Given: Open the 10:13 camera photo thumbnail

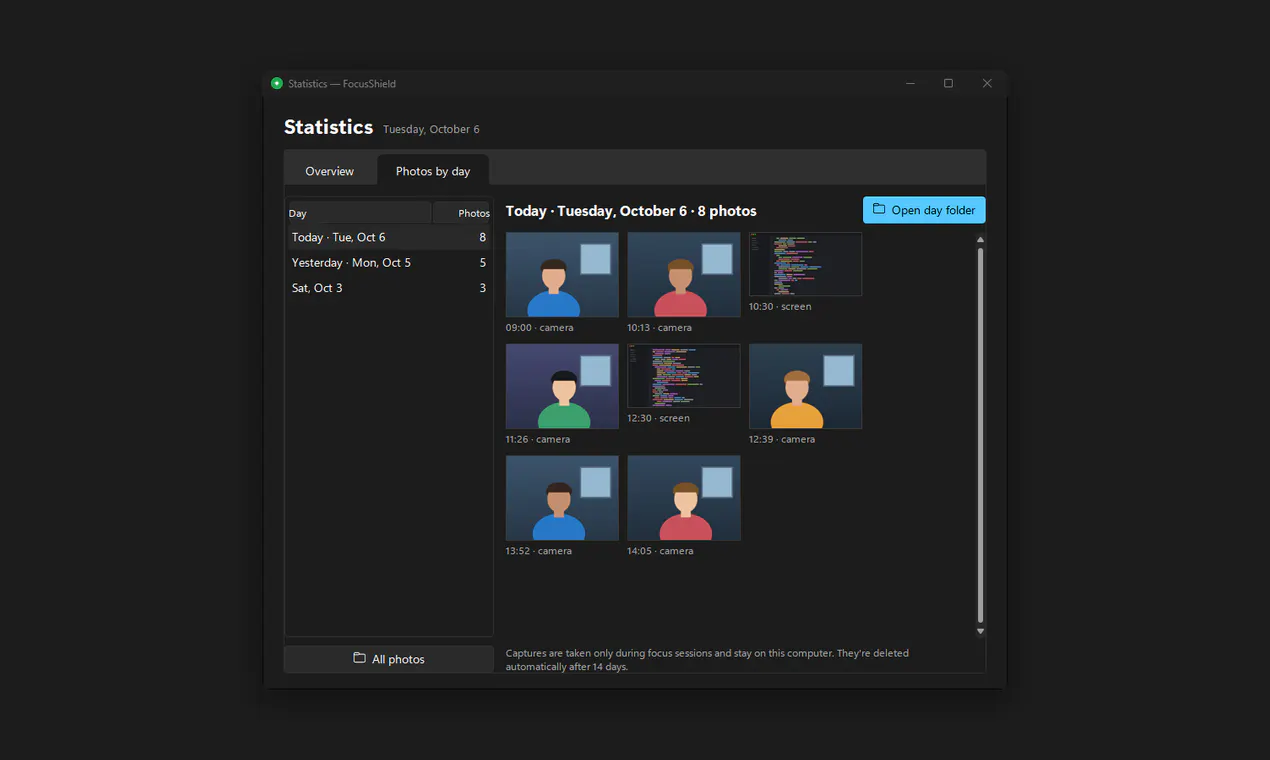Looking at the screenshot, I should tap(684, 275).
